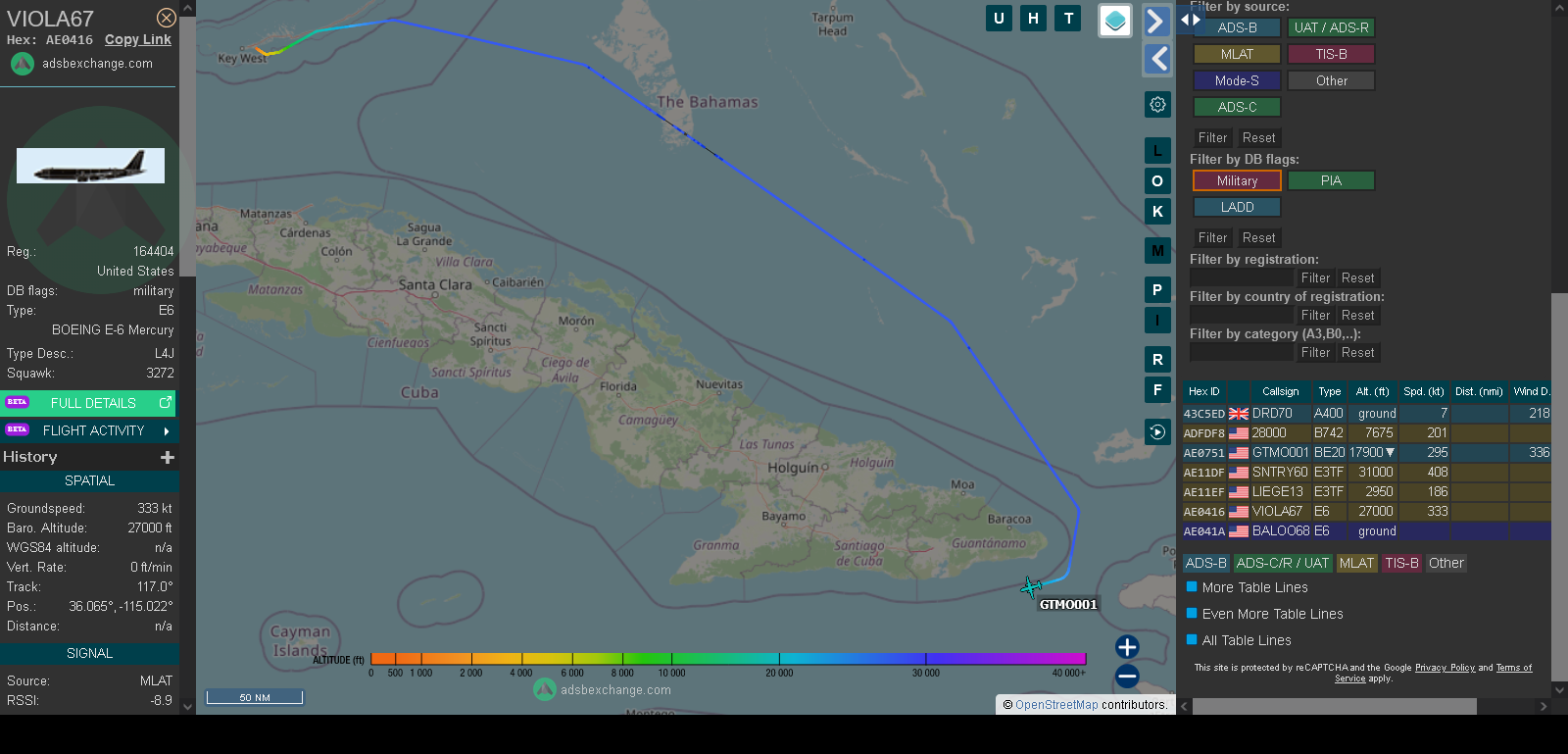Select the SNTRY60 table row
This screenshot has width=1568, height=754.
[x=1367, y=473]
